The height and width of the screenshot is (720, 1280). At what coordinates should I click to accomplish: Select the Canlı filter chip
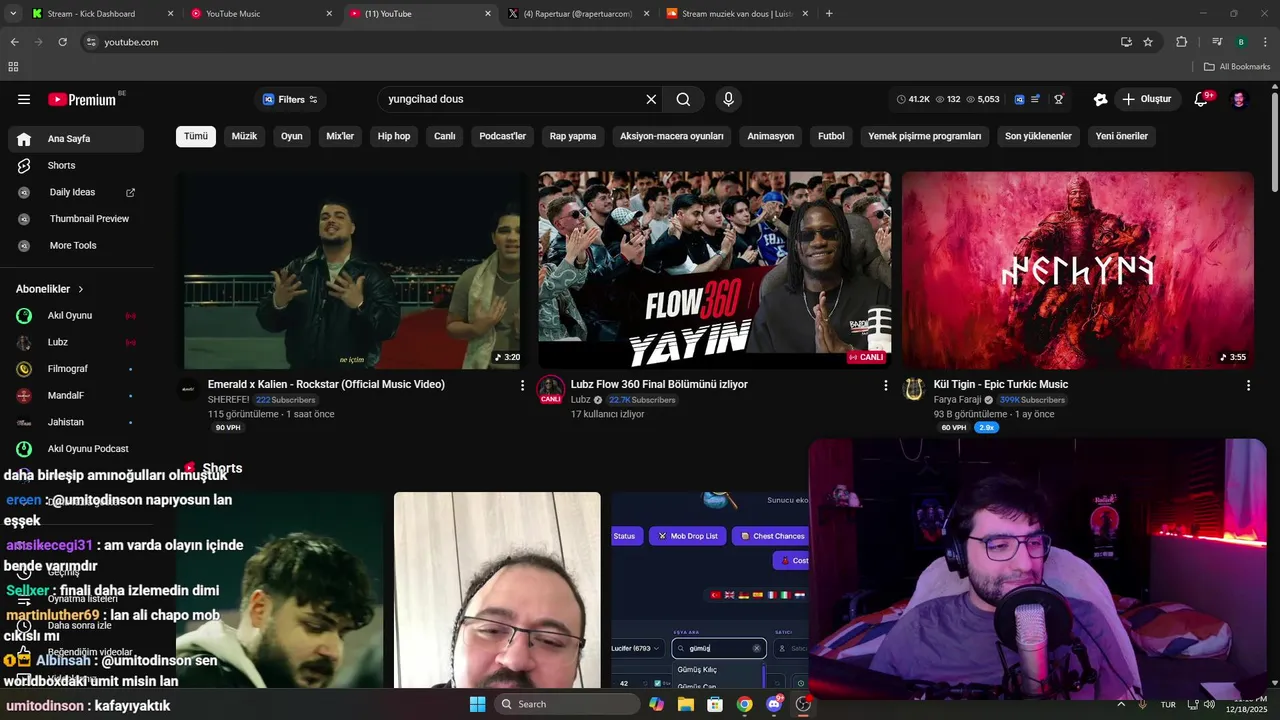445,136
